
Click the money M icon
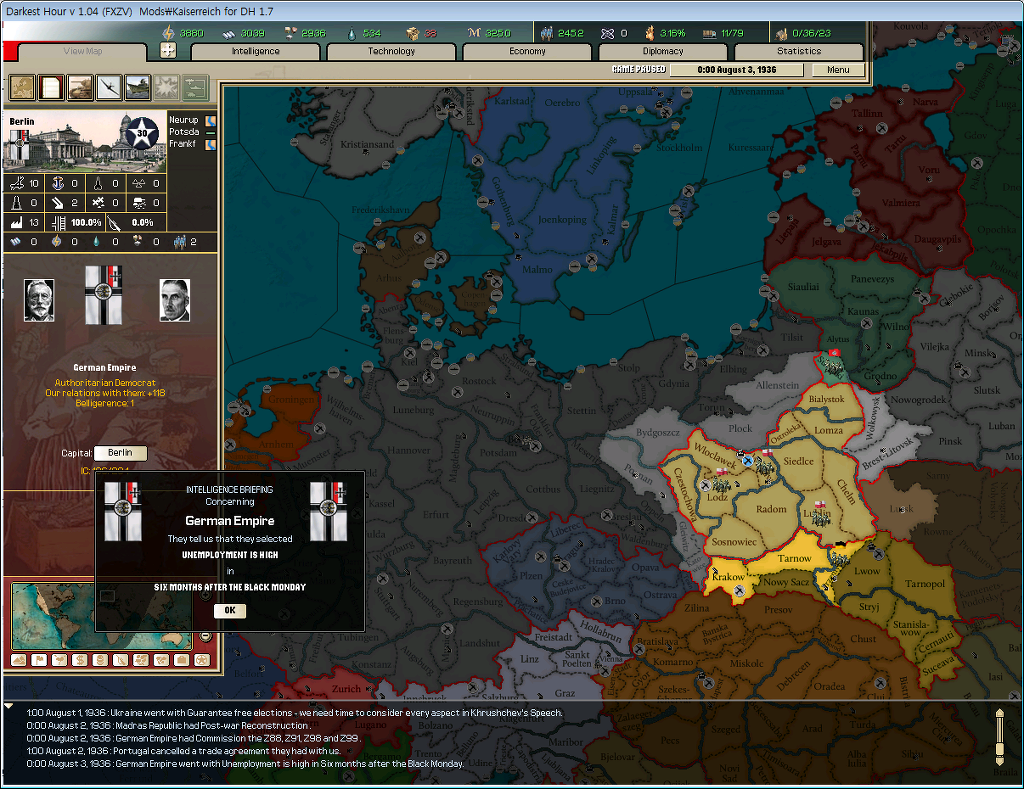point(474,33)
